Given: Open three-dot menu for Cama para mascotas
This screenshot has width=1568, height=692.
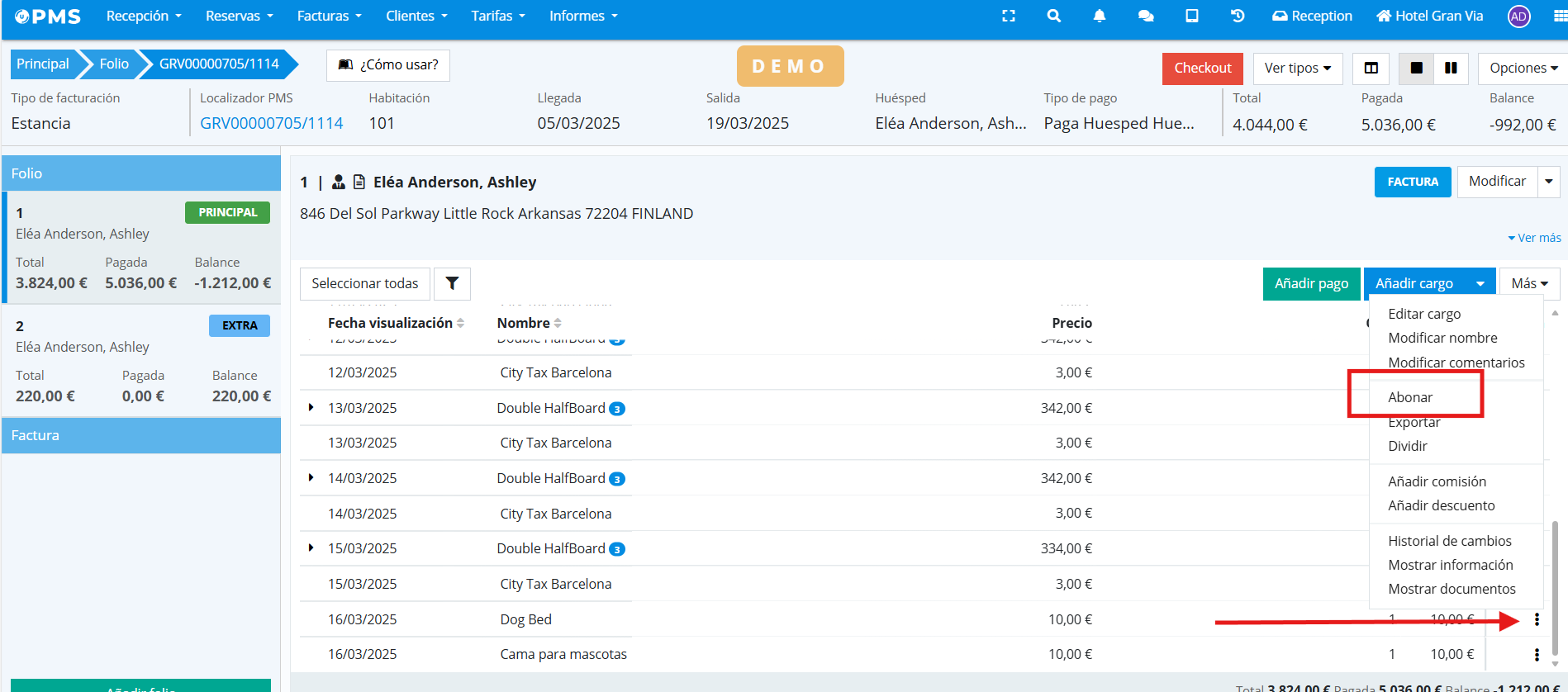Looking at the screenshot, I should [x=1536, y=654].
